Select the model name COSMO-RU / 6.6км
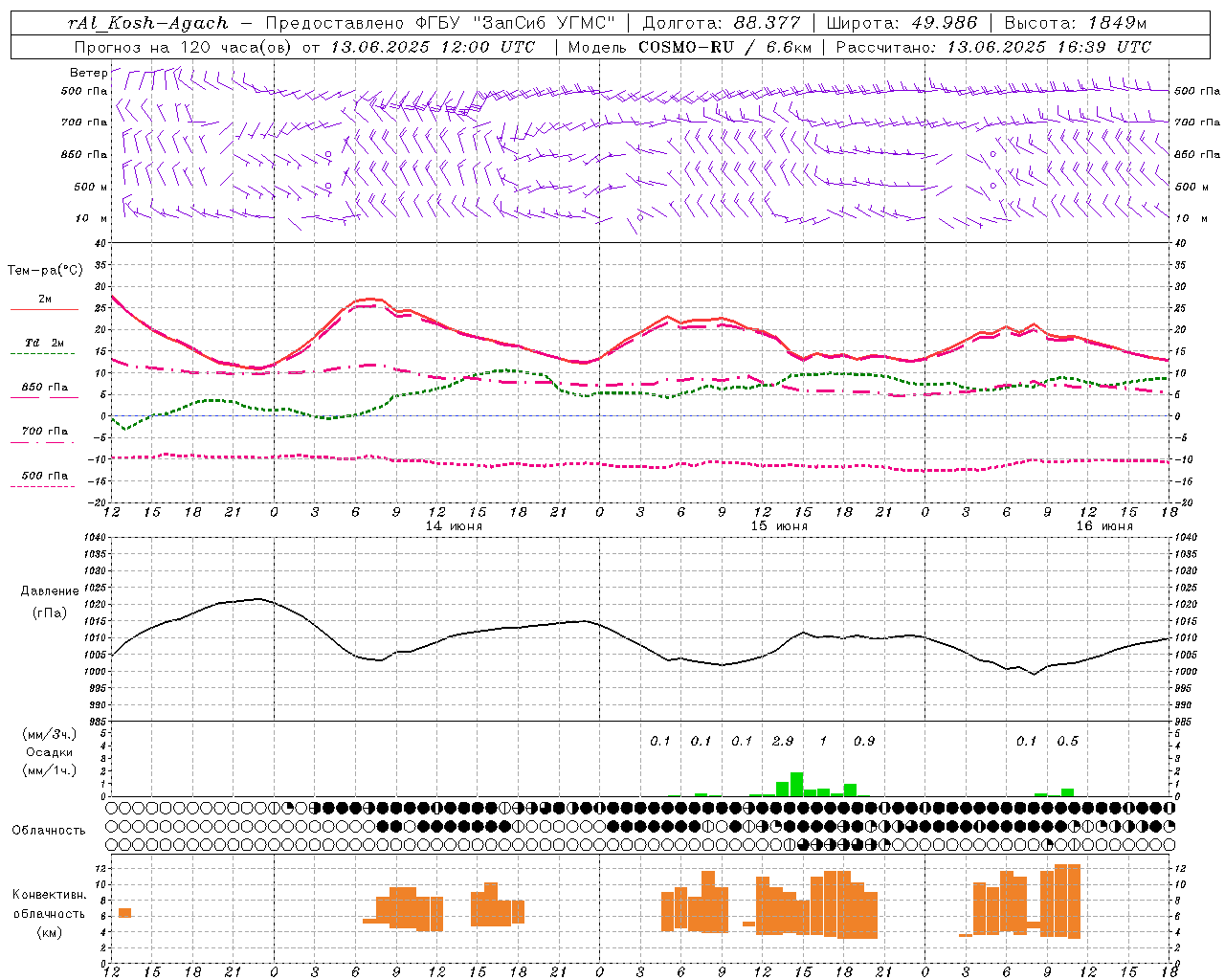This screenshot has height=980, width=1225. [x=725, y=47]
